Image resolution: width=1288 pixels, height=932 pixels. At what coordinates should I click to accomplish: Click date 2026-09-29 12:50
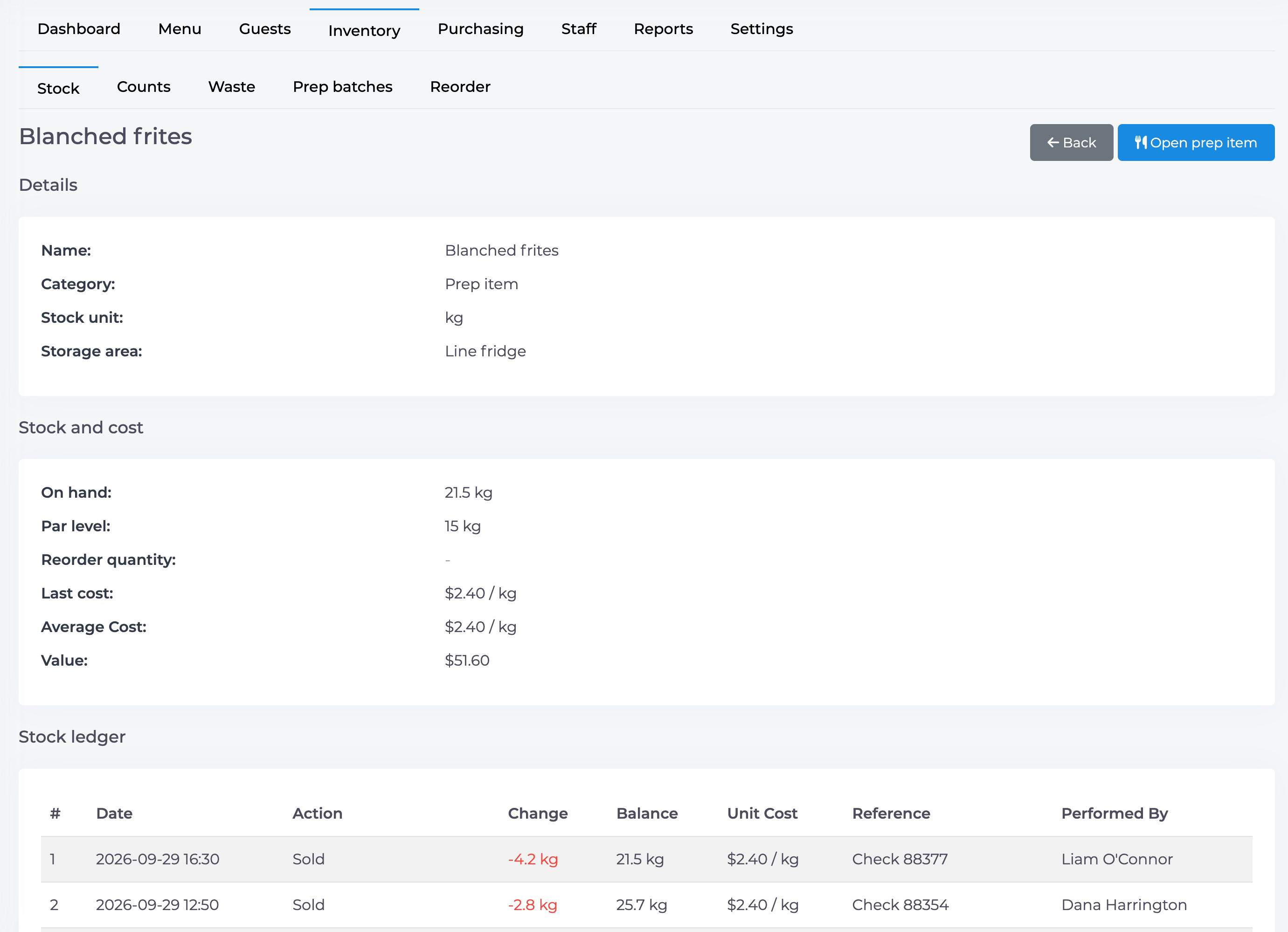[157, 905]
